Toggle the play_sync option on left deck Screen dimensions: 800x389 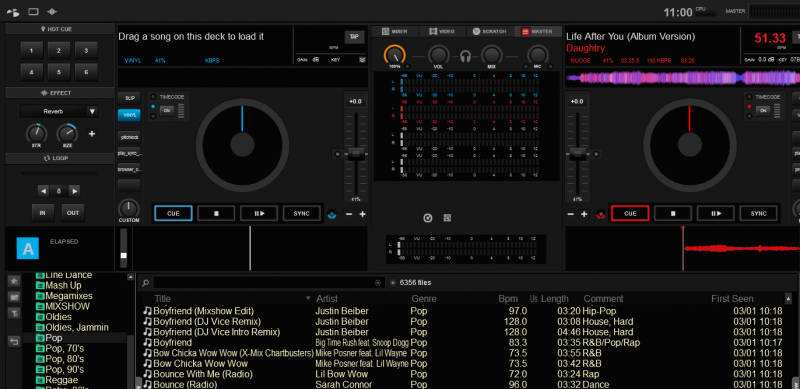130,153
